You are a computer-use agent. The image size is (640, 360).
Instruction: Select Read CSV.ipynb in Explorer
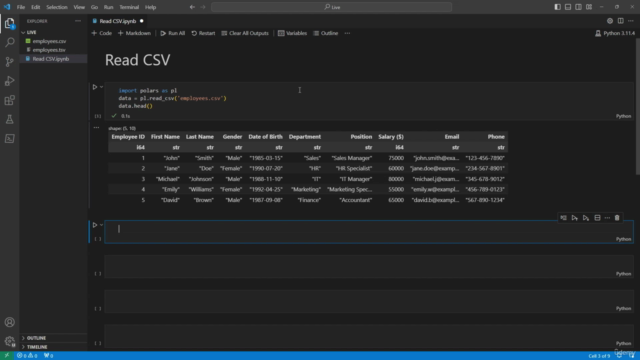tap(51, 59)
